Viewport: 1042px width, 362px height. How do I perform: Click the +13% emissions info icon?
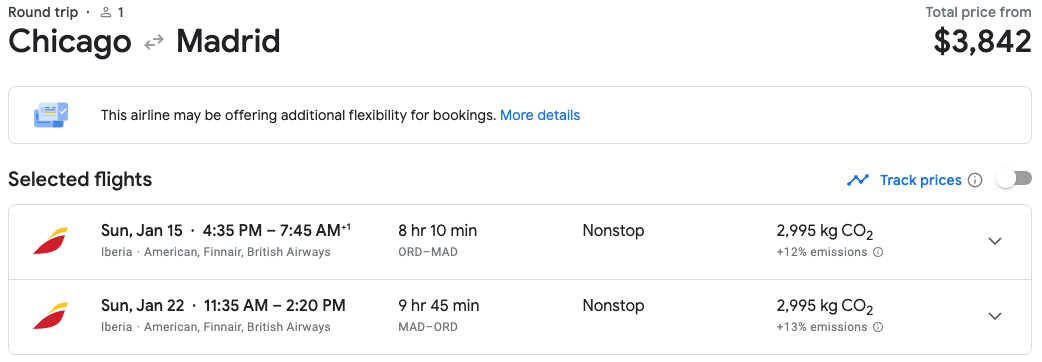coord(878,327)
